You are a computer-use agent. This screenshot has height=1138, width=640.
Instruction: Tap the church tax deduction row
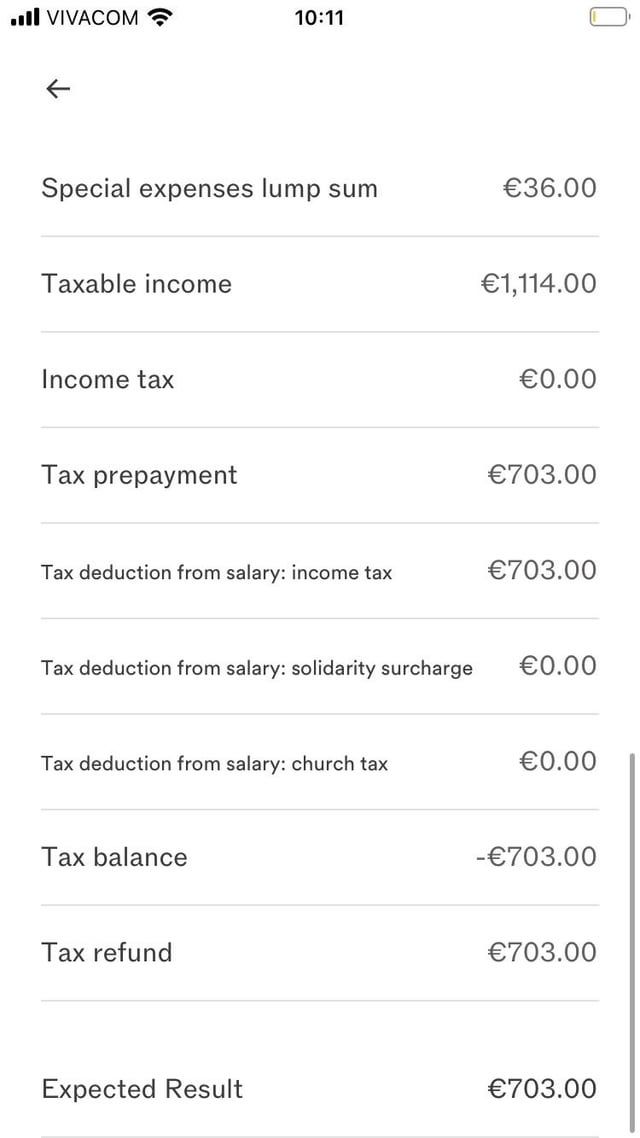[x=319, y=762]
